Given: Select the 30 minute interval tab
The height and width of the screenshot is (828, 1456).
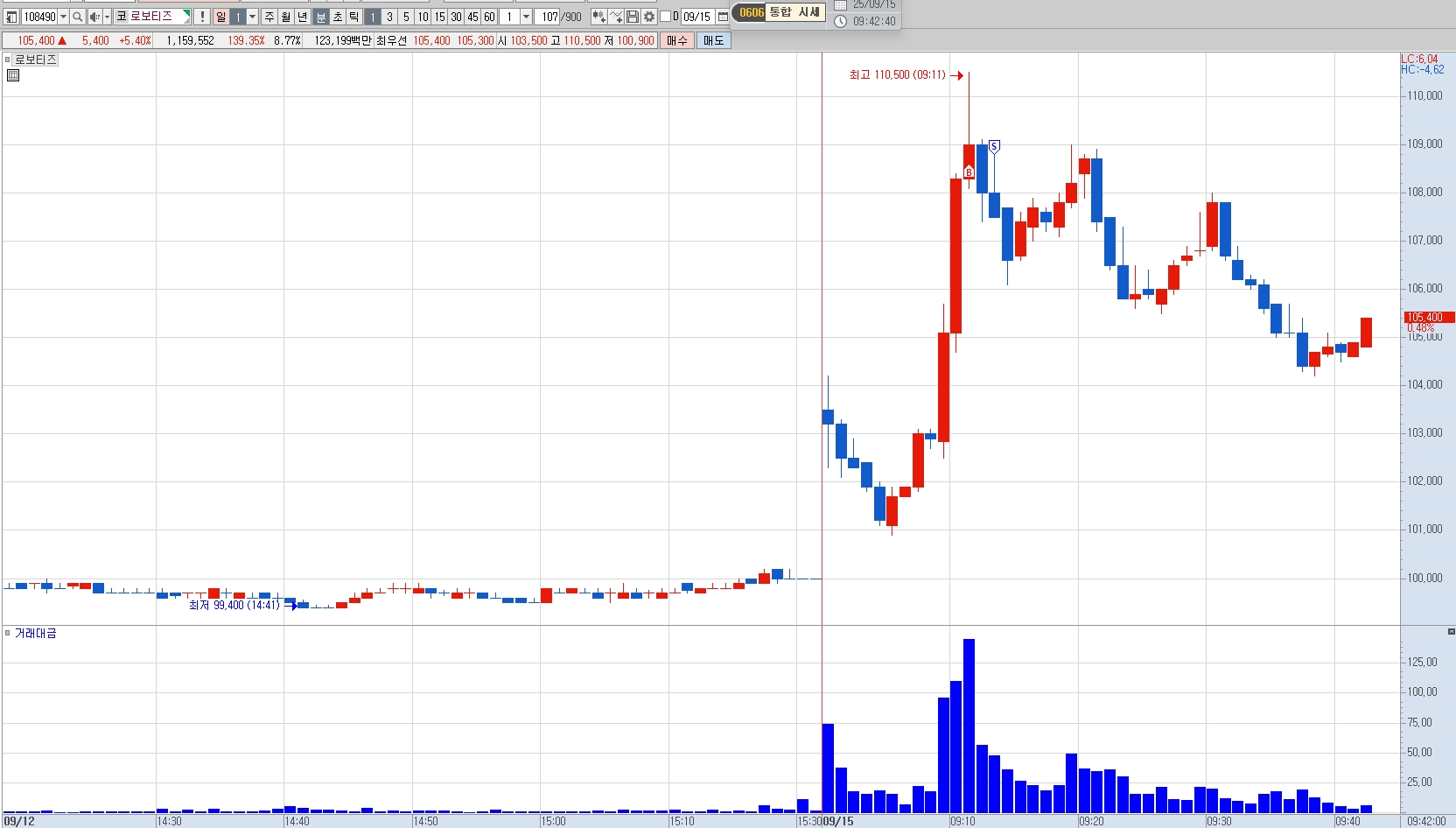Looking at the screenshot, I should (x=456, y=17).
